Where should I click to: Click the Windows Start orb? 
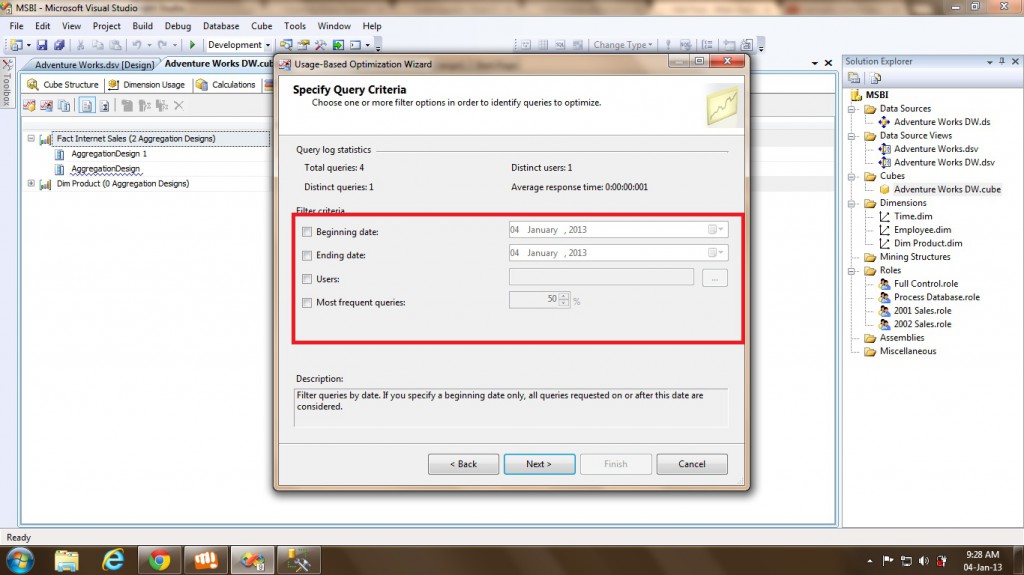(20, 559)
